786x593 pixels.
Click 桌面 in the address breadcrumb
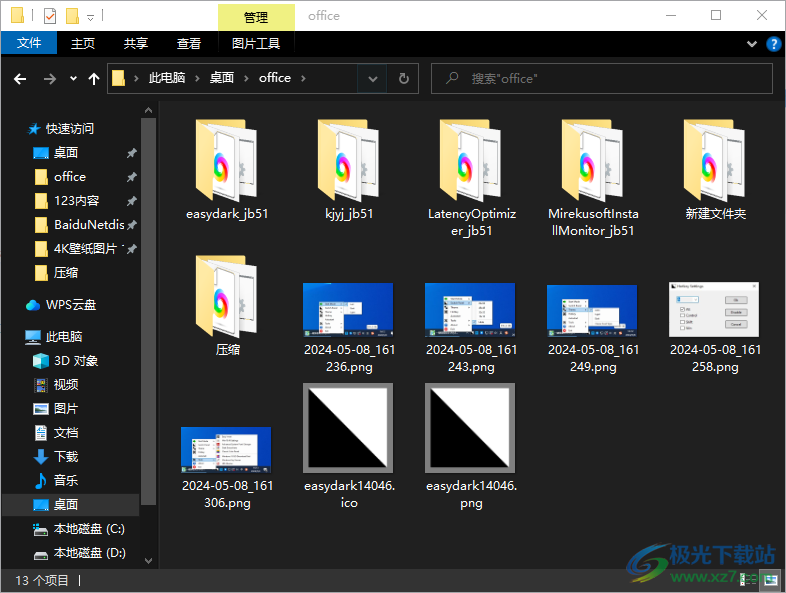pos(222,78)
